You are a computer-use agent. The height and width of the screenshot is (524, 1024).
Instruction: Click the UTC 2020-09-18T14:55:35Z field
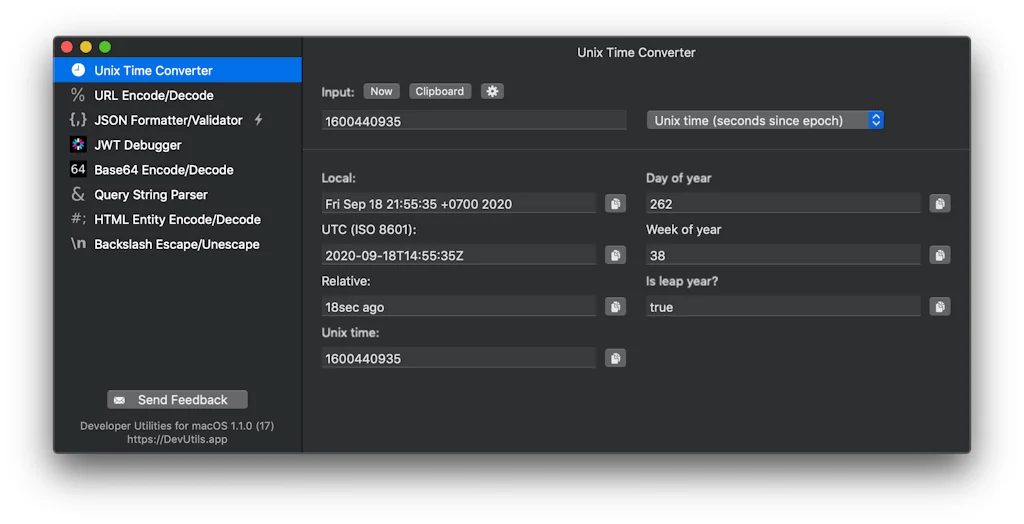(458, 255)
